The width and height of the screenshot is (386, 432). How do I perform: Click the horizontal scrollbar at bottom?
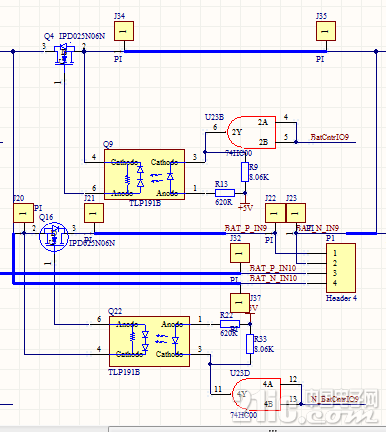click(x=247, y=429)
